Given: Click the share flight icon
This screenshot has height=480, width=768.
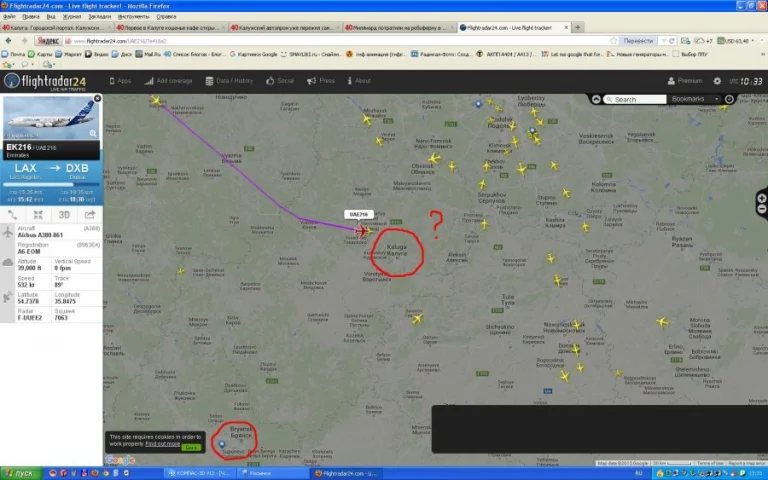Looking at the screenshot, I should tap(89, 214).
